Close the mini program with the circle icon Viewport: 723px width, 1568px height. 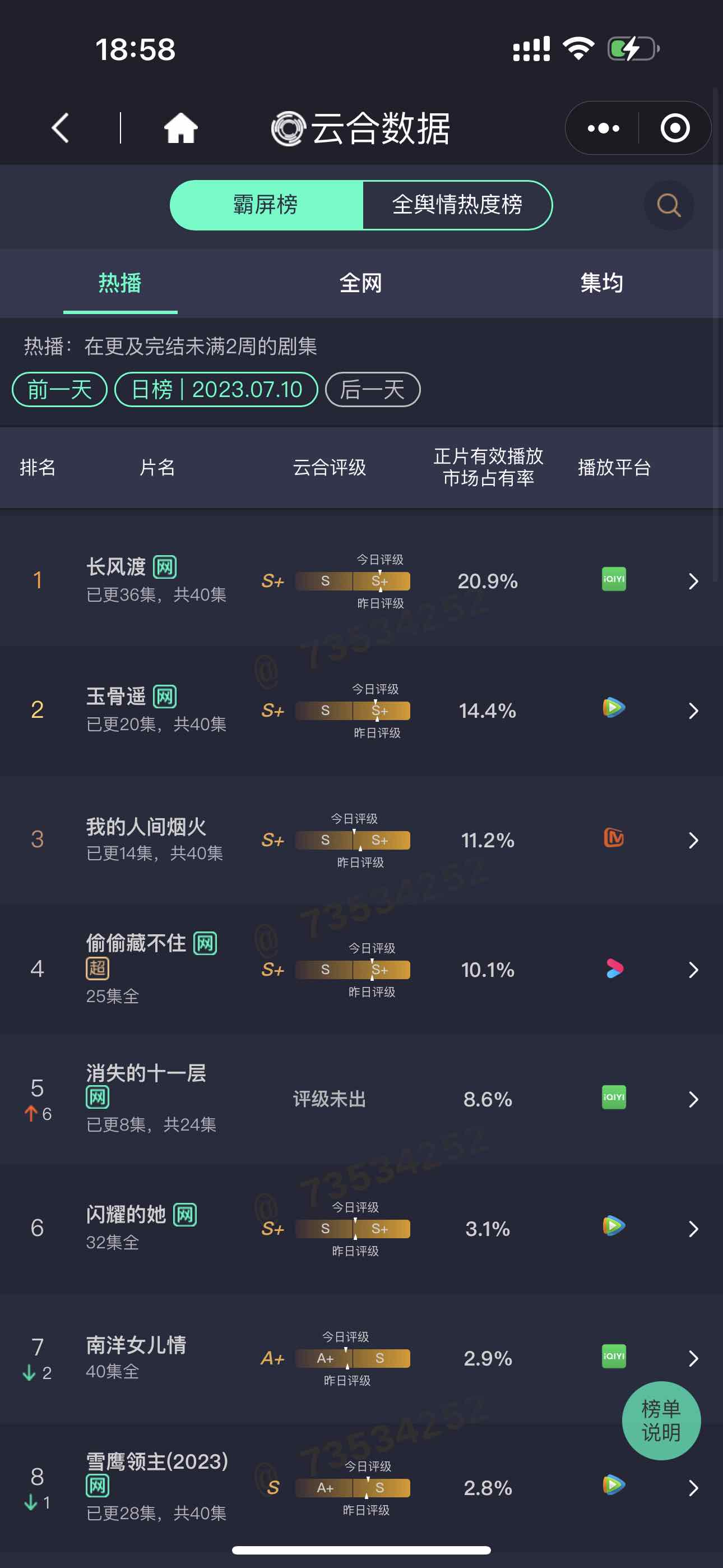click(675, 128)
